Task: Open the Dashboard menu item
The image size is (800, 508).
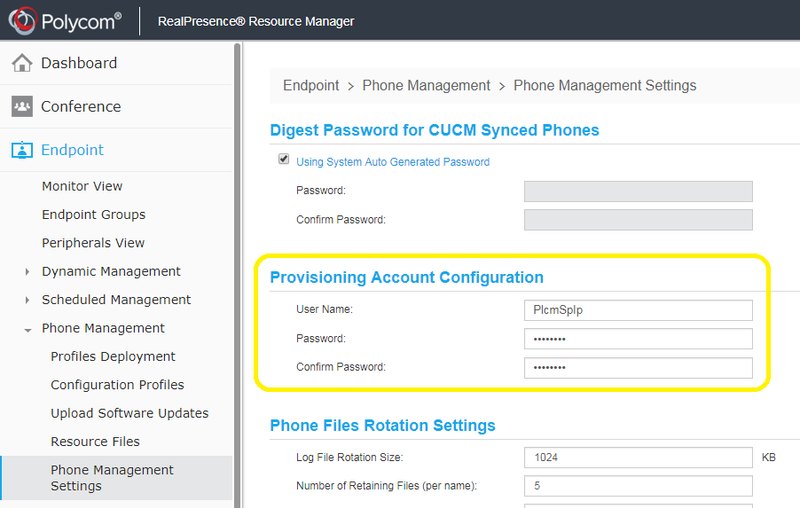Action: (x=79, y=63)
